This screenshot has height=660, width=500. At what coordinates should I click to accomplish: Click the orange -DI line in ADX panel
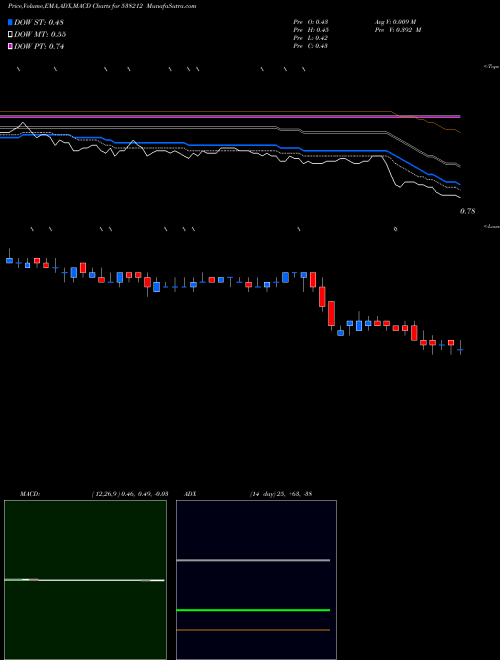pos(253,630)
